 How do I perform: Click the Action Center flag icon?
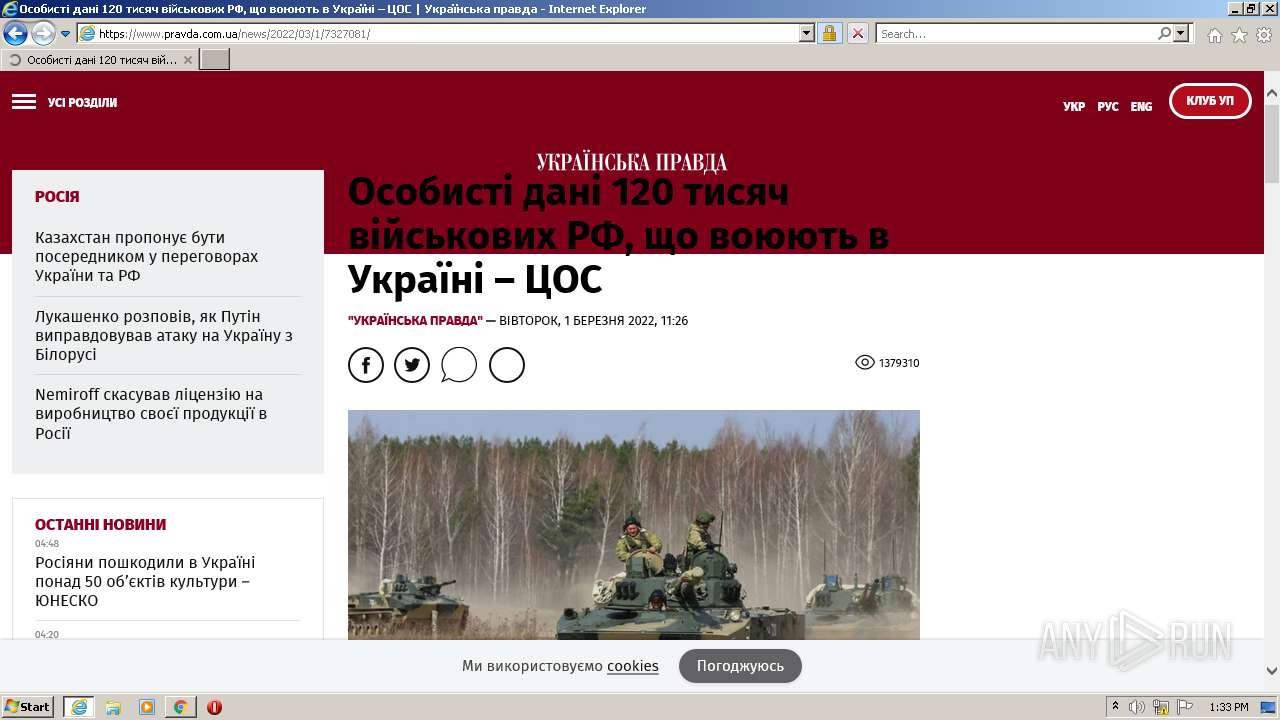click(x=1185, y=707)
